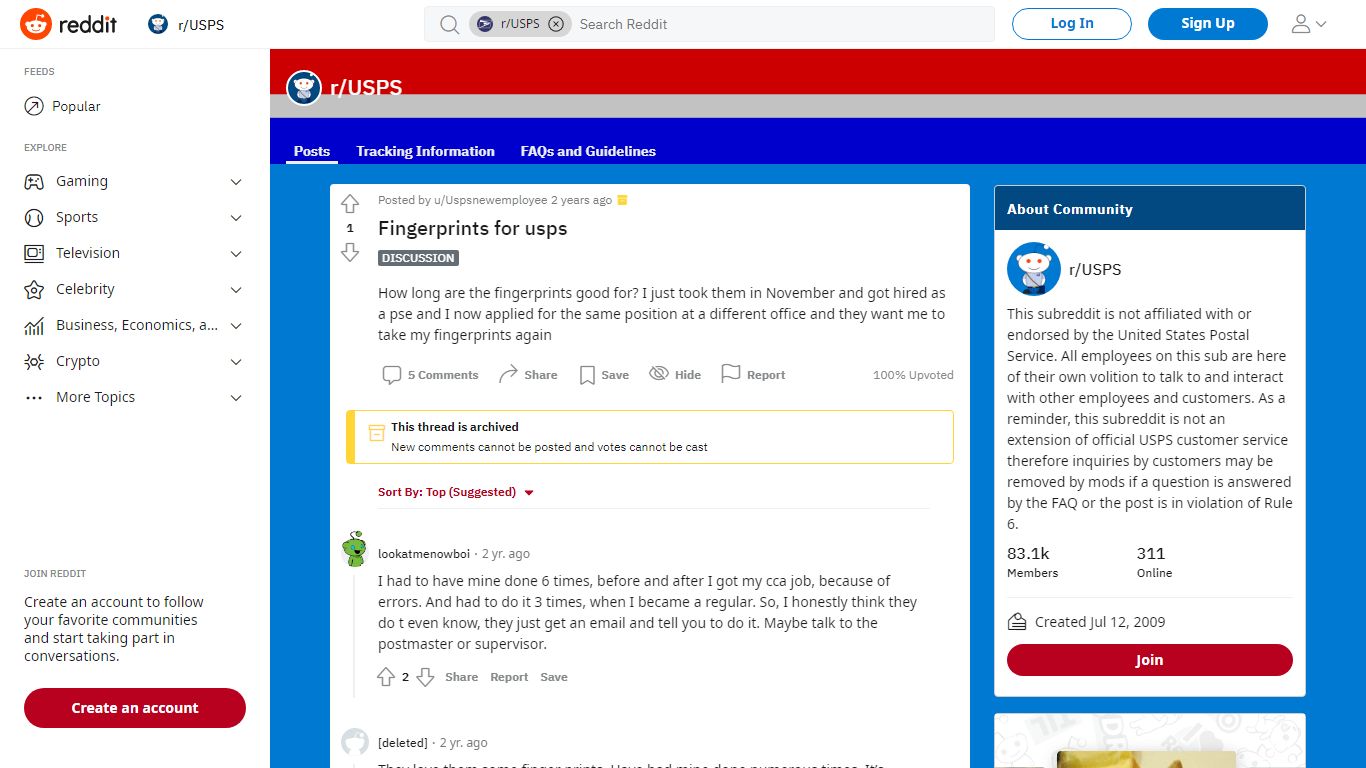
Task: Switch to Tracking Information tab
Action: 425,151
